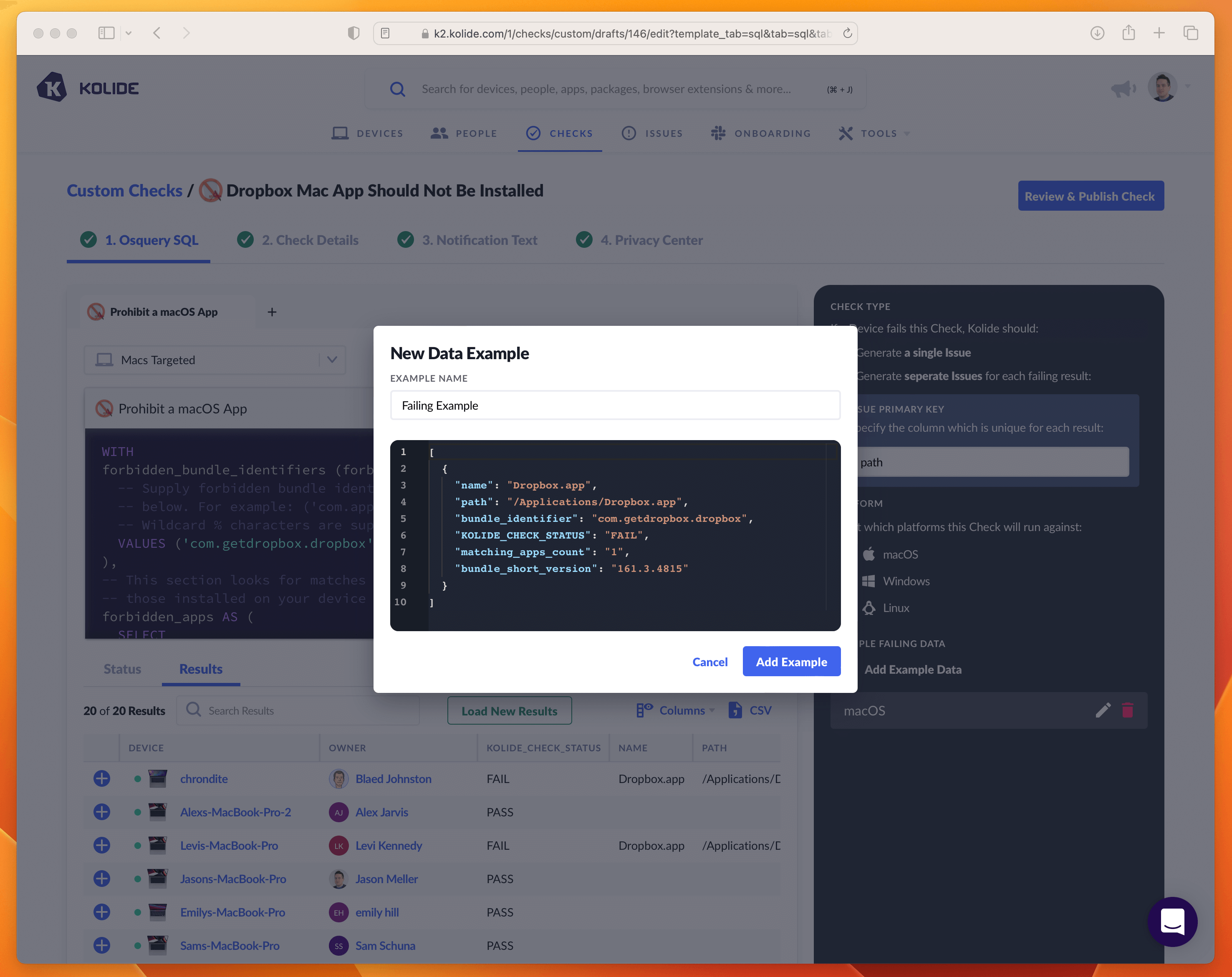This screenshot has height=977, width=1232.
Task: Switch to the Status tab
Action: (122, 669)
